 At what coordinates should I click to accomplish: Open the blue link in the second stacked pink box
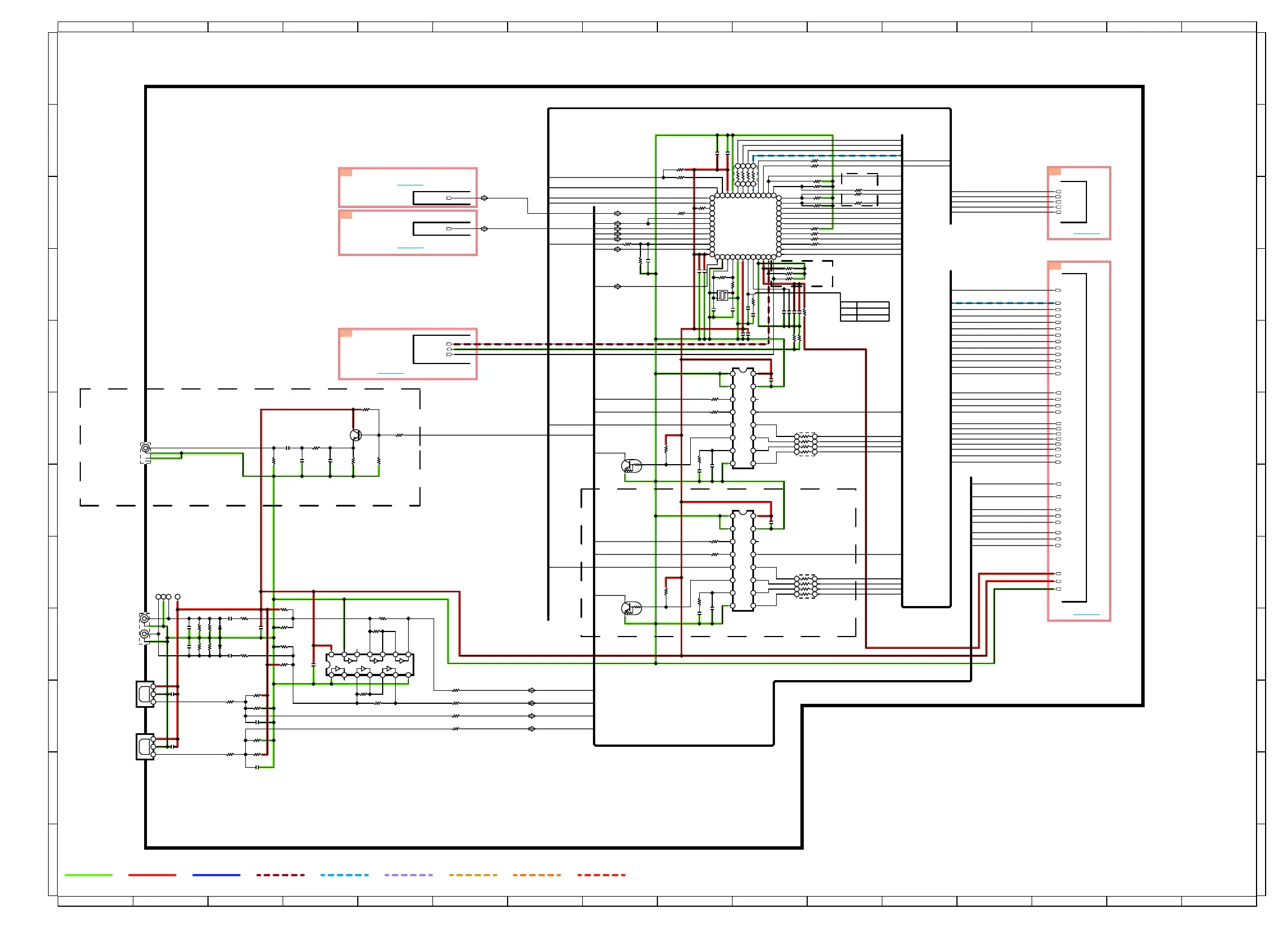pos(410,248)
